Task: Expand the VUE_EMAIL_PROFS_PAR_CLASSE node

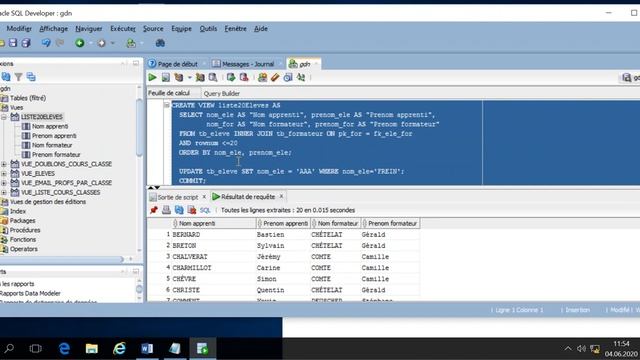Action: point(4,183)
